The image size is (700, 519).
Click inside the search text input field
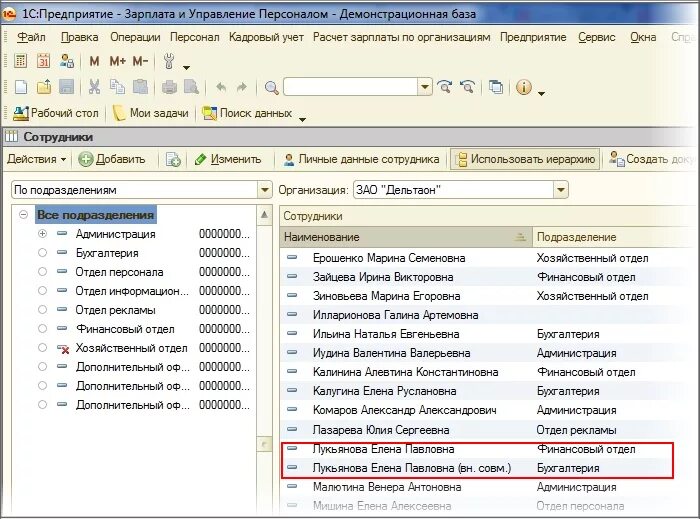coord(351,87)
